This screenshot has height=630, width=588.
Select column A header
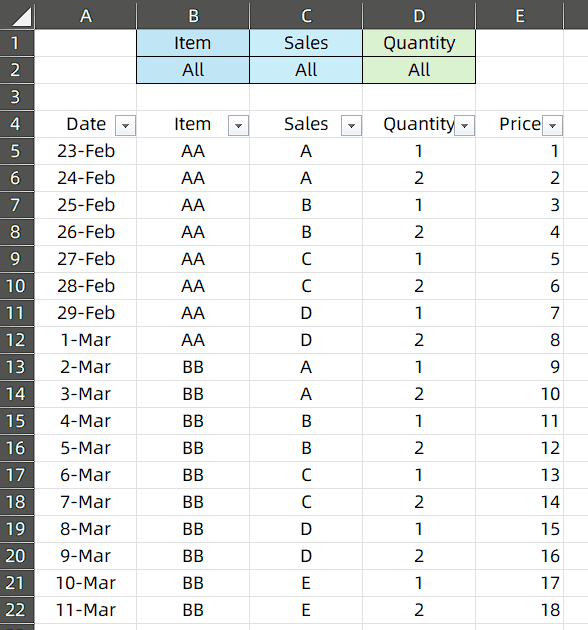86,16
